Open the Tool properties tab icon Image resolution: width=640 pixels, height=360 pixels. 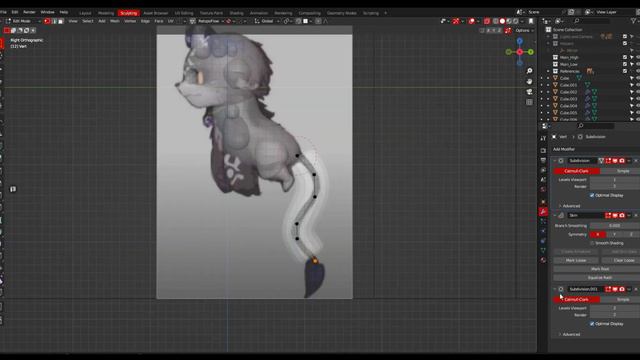(x=543, y=139)
